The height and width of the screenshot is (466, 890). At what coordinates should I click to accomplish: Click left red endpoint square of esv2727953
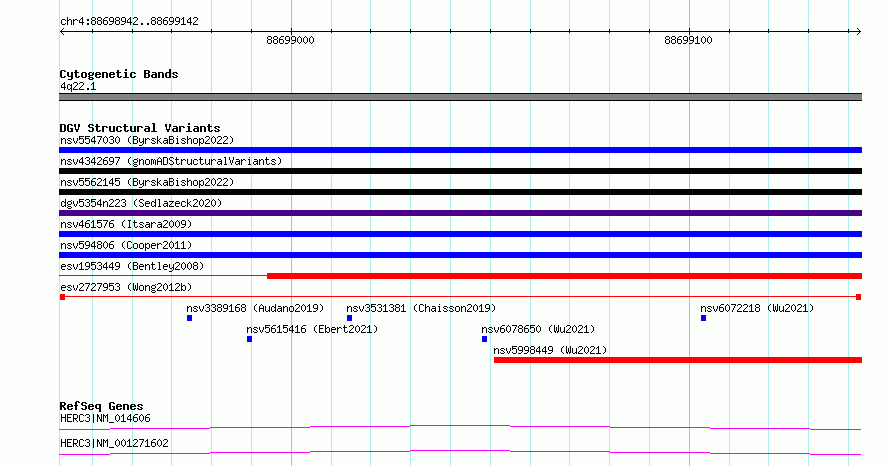[x=62, y=297]
